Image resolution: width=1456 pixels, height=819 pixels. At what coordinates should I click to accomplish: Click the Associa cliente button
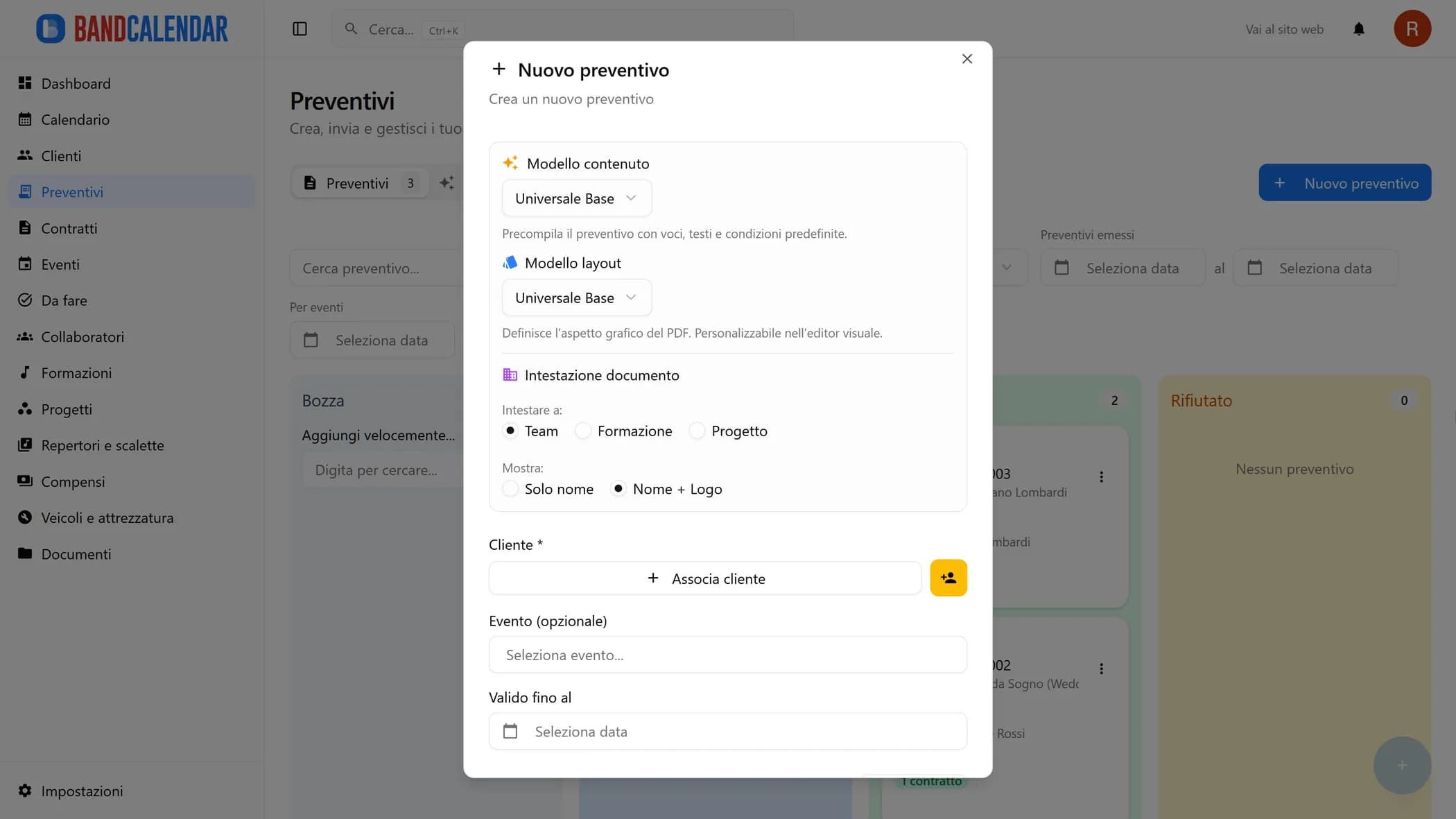click(x=705, y=578)
